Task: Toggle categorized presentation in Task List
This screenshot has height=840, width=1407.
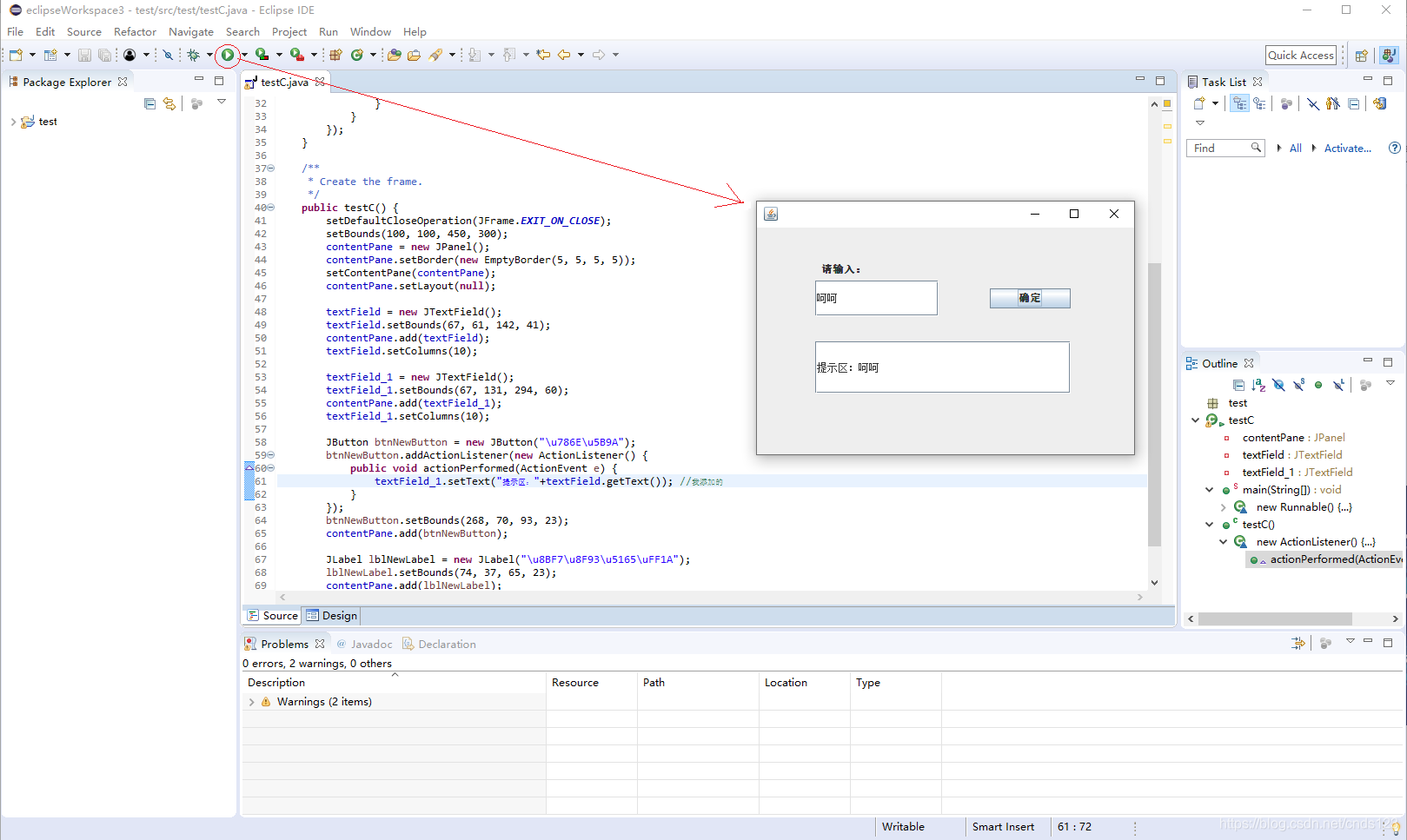Action: click(x=1239, y=103)
